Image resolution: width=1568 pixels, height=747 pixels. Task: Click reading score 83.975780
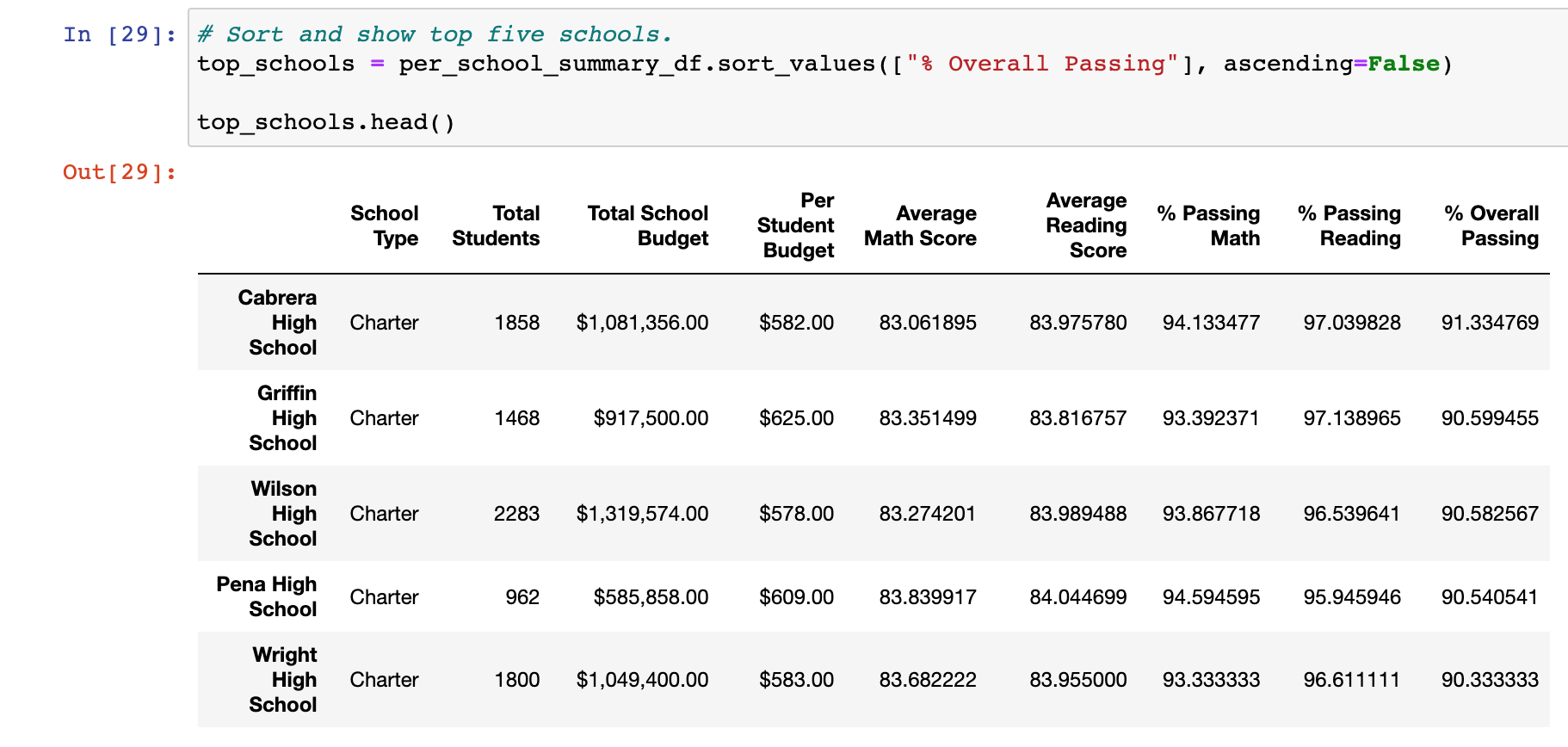(x=1077, y=323)
